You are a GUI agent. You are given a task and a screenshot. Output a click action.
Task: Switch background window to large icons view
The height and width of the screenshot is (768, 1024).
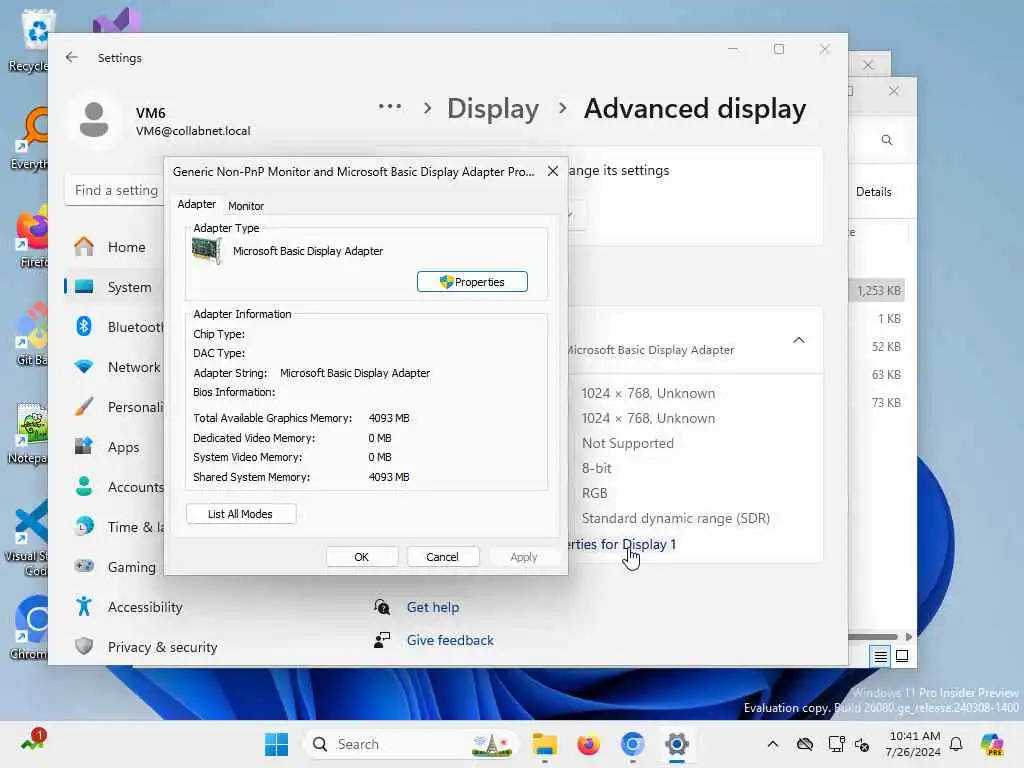(x=902, y=656)
